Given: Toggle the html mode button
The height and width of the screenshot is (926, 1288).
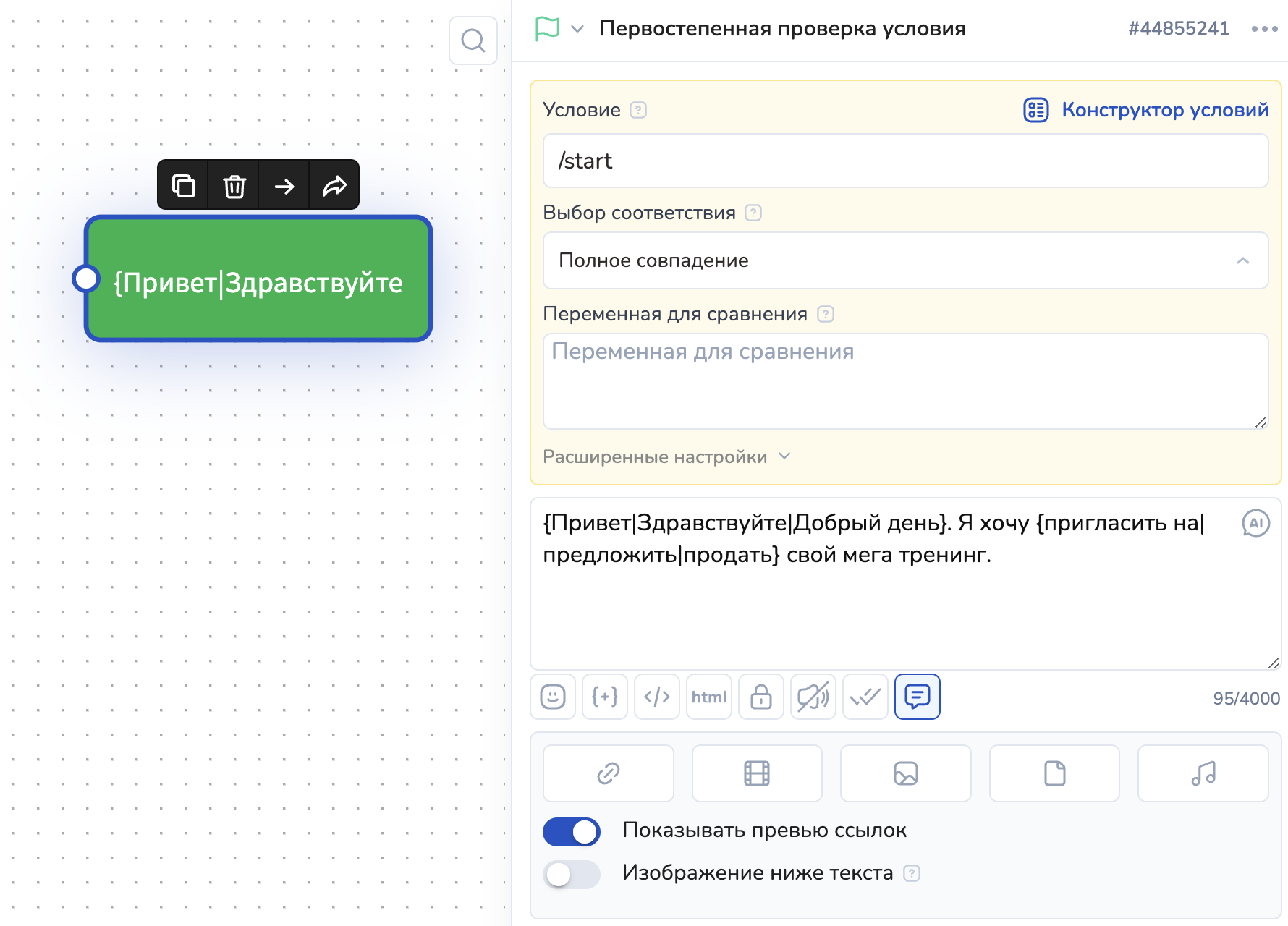Looking at the screenshot, I should (709, 697).
